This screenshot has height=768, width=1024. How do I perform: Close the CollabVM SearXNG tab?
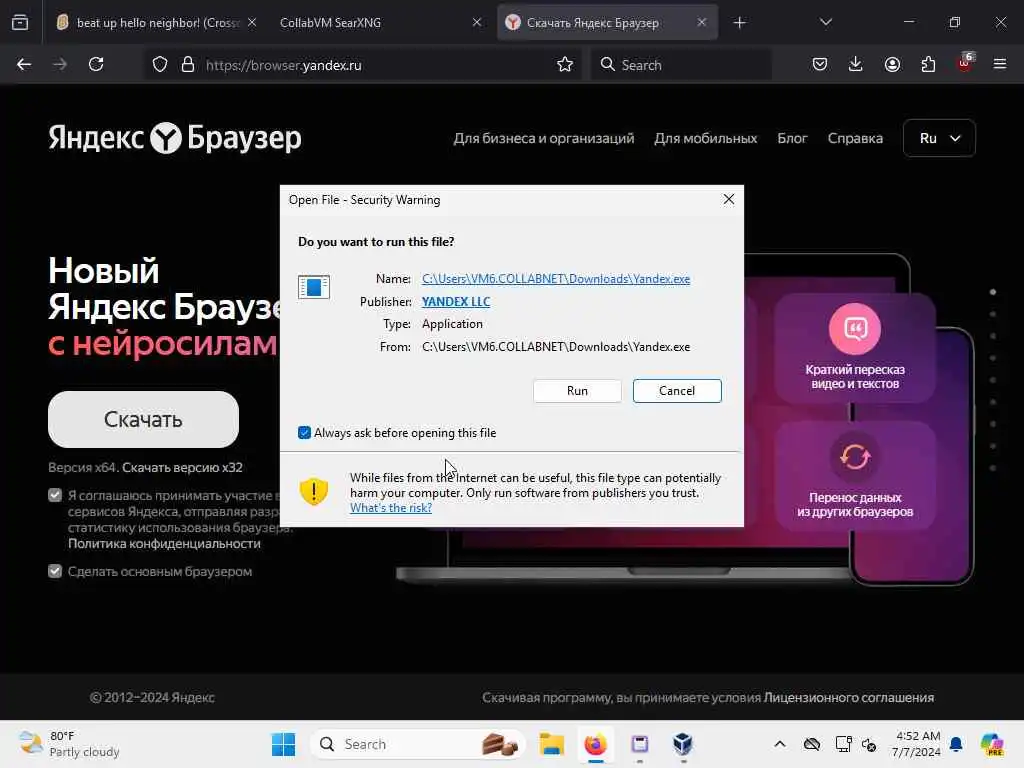tap(477, 23)
